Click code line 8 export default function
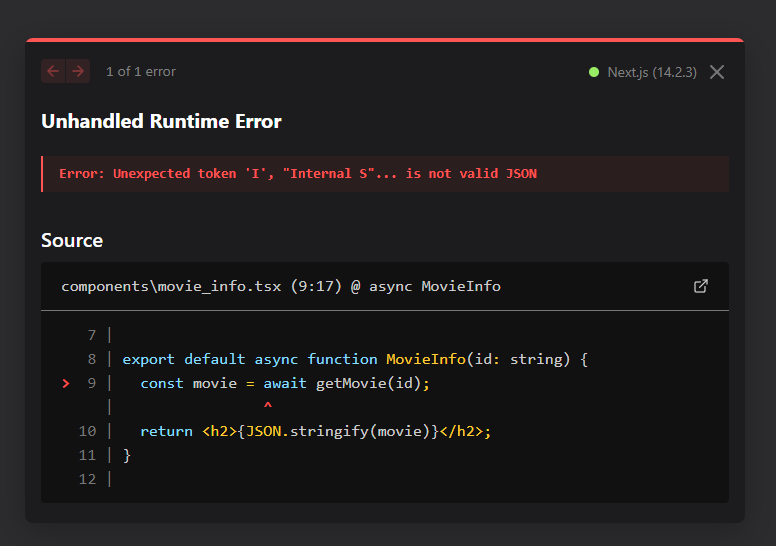776x546 pixels. pos(355,359)
